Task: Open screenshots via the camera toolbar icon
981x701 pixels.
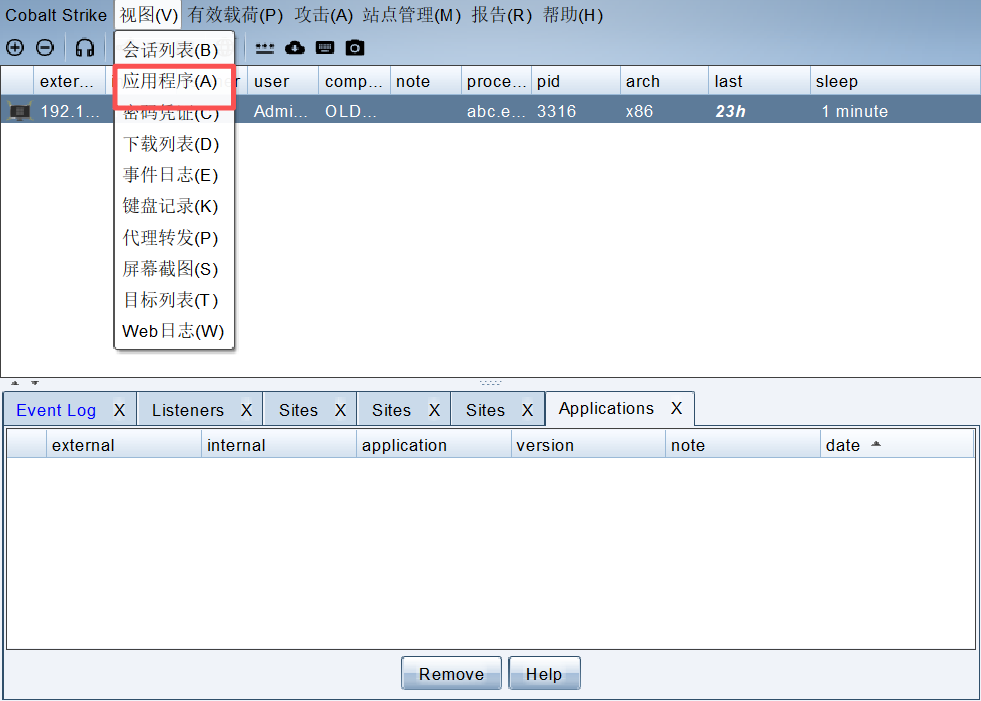Action: pos(355,48)
